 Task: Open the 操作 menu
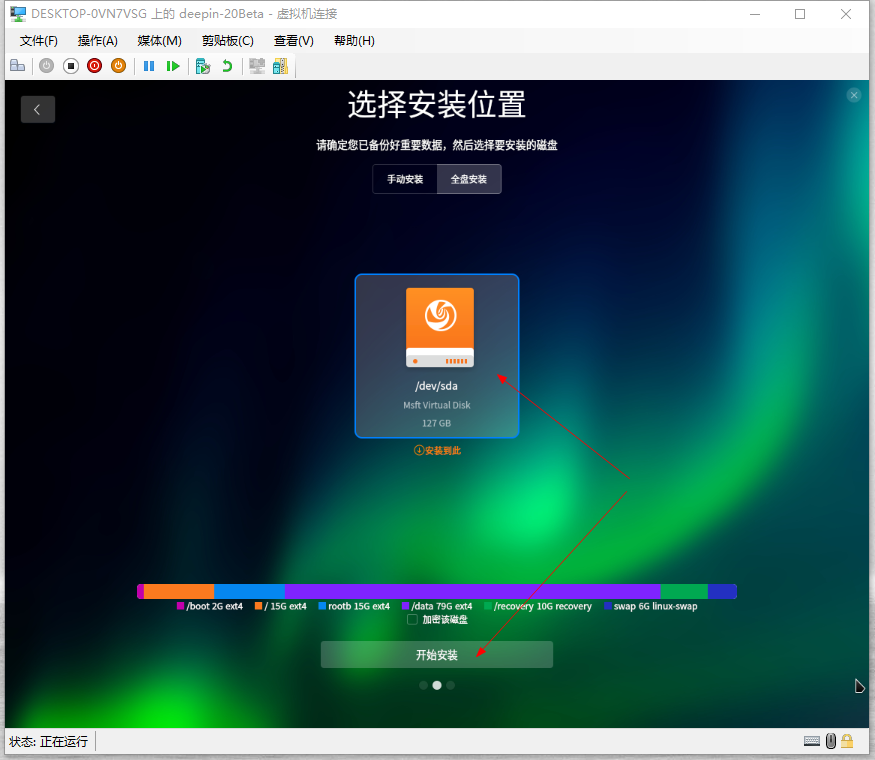96,41
